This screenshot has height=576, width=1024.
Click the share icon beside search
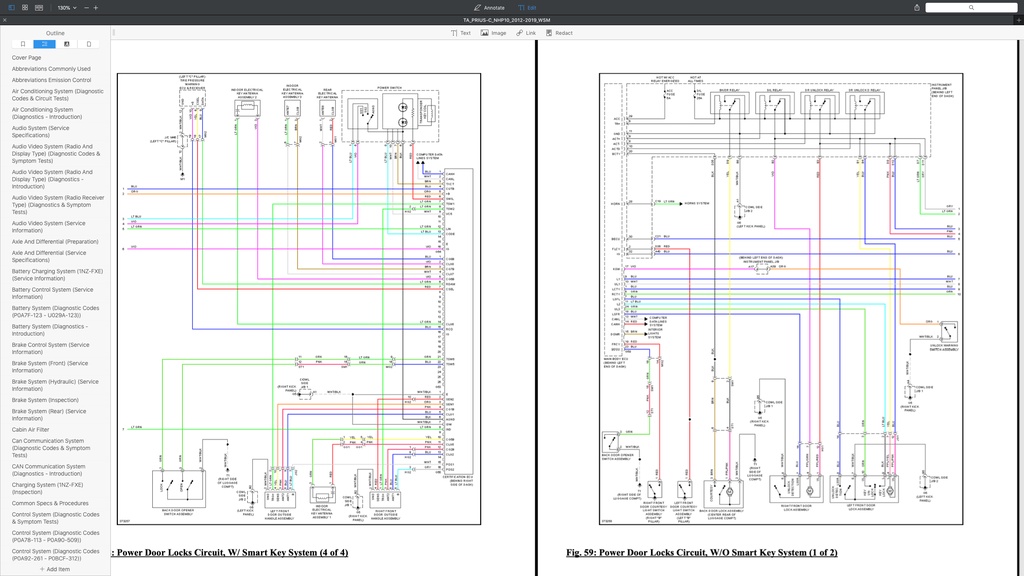pos(916,8)
